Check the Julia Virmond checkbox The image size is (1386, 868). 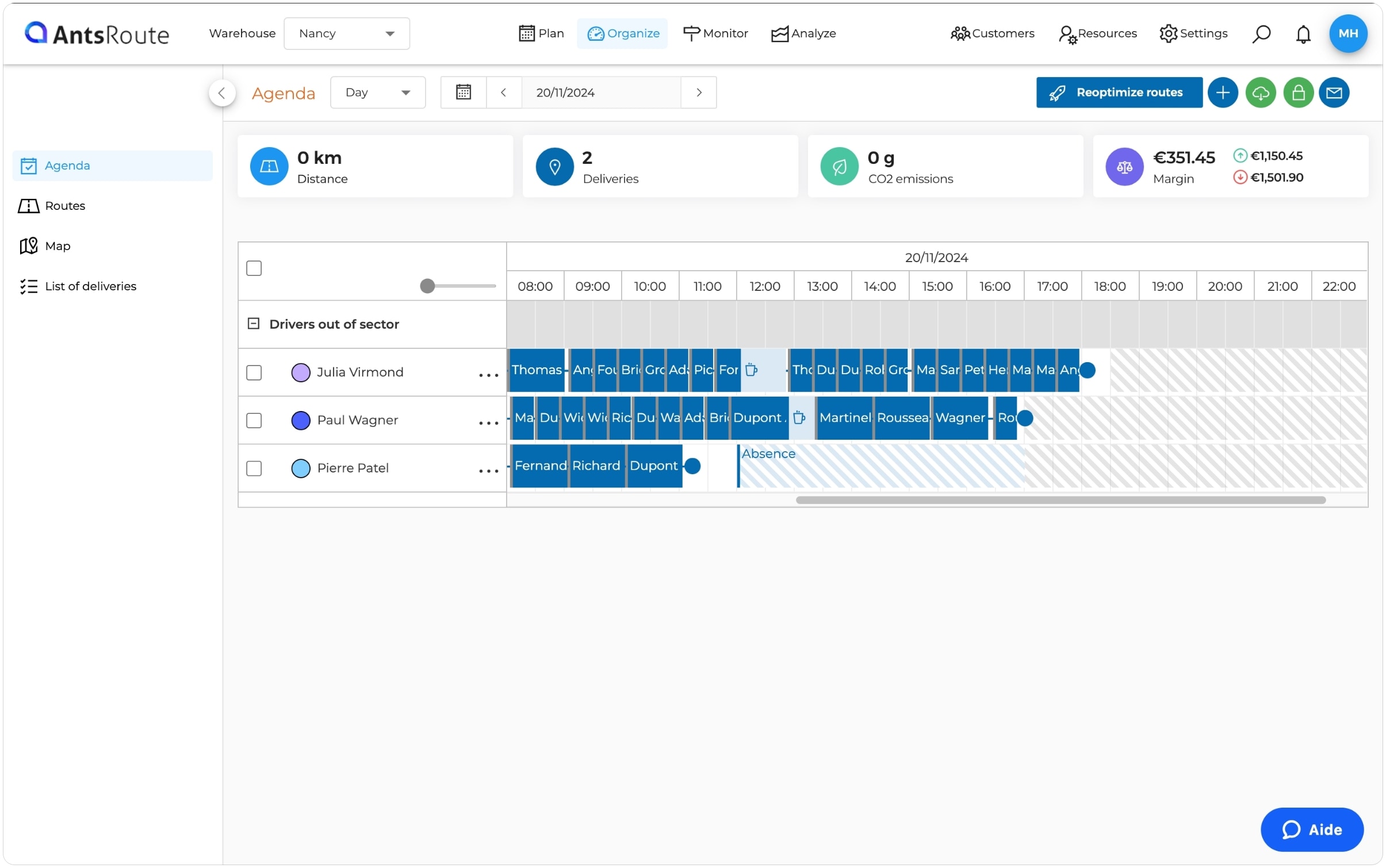254,372
